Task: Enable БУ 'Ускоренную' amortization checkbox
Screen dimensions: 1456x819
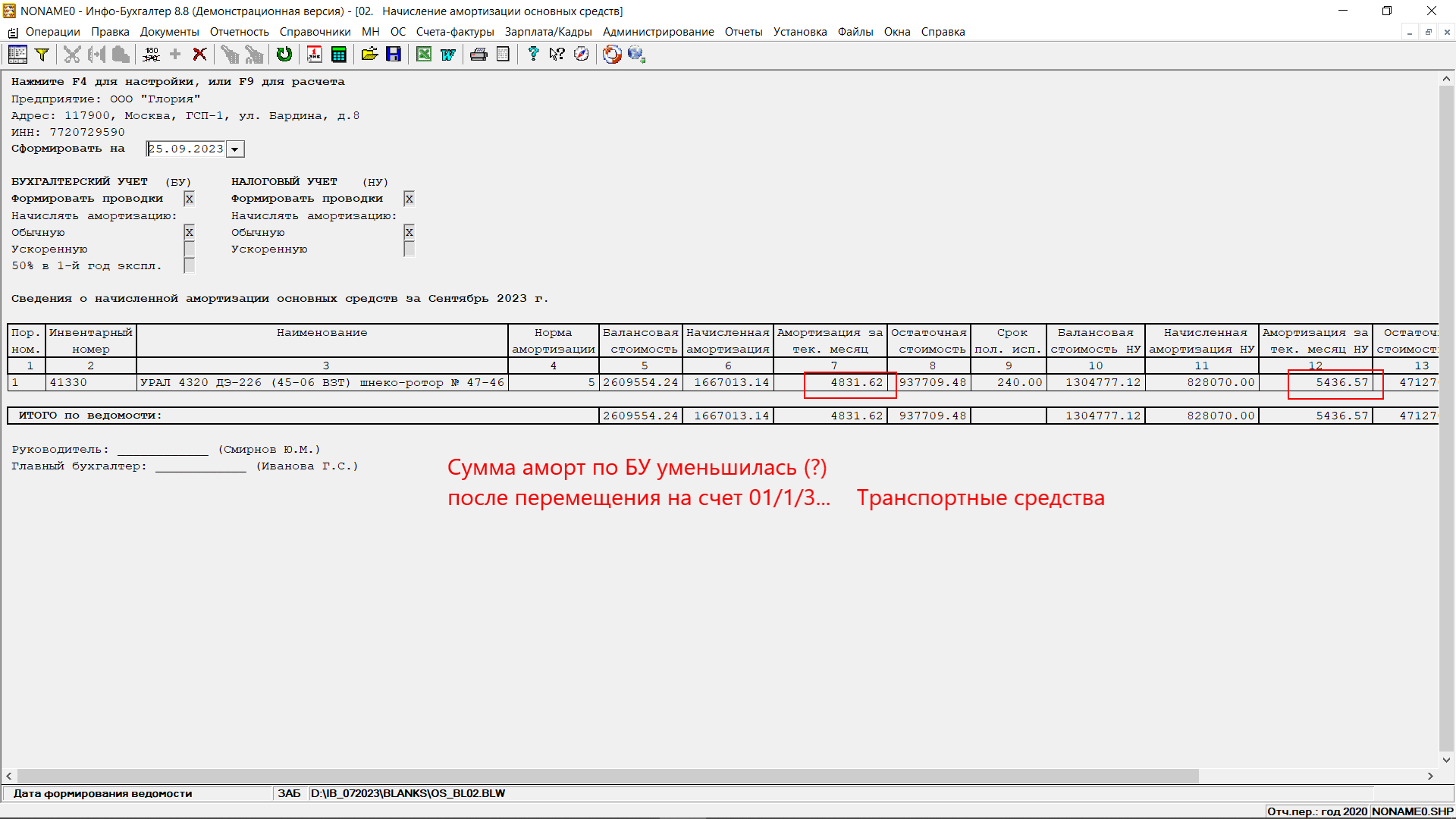Action: tap(189, 249)
